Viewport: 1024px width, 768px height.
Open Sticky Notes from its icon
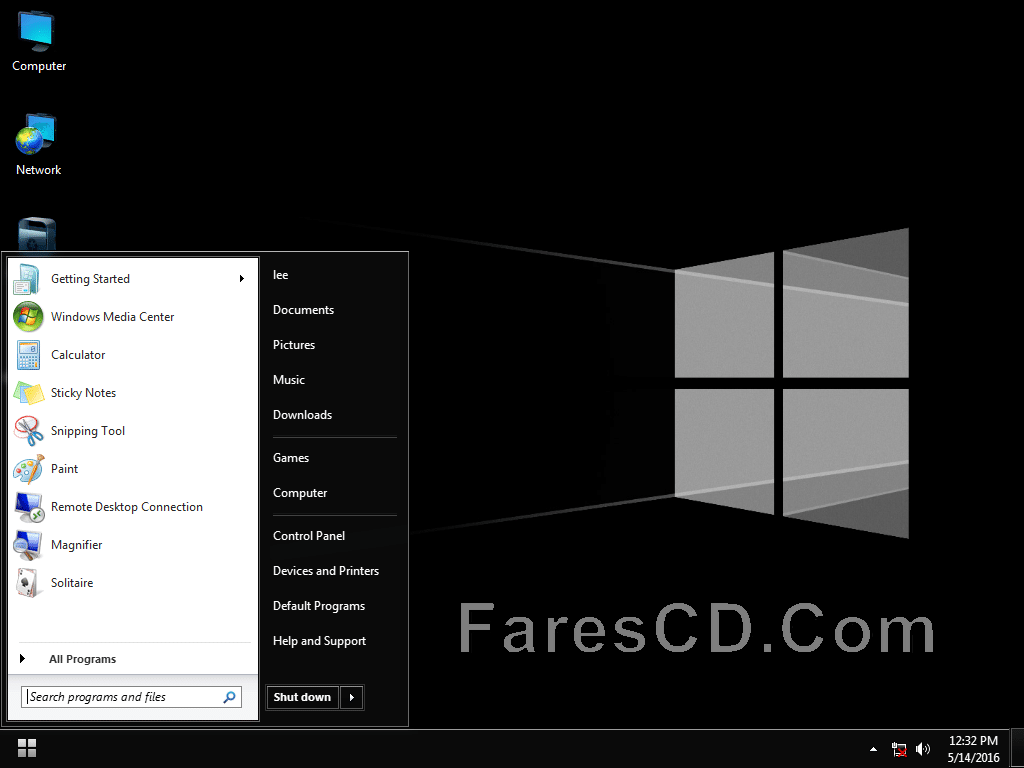pyautogui.click(x=27, y=392)
